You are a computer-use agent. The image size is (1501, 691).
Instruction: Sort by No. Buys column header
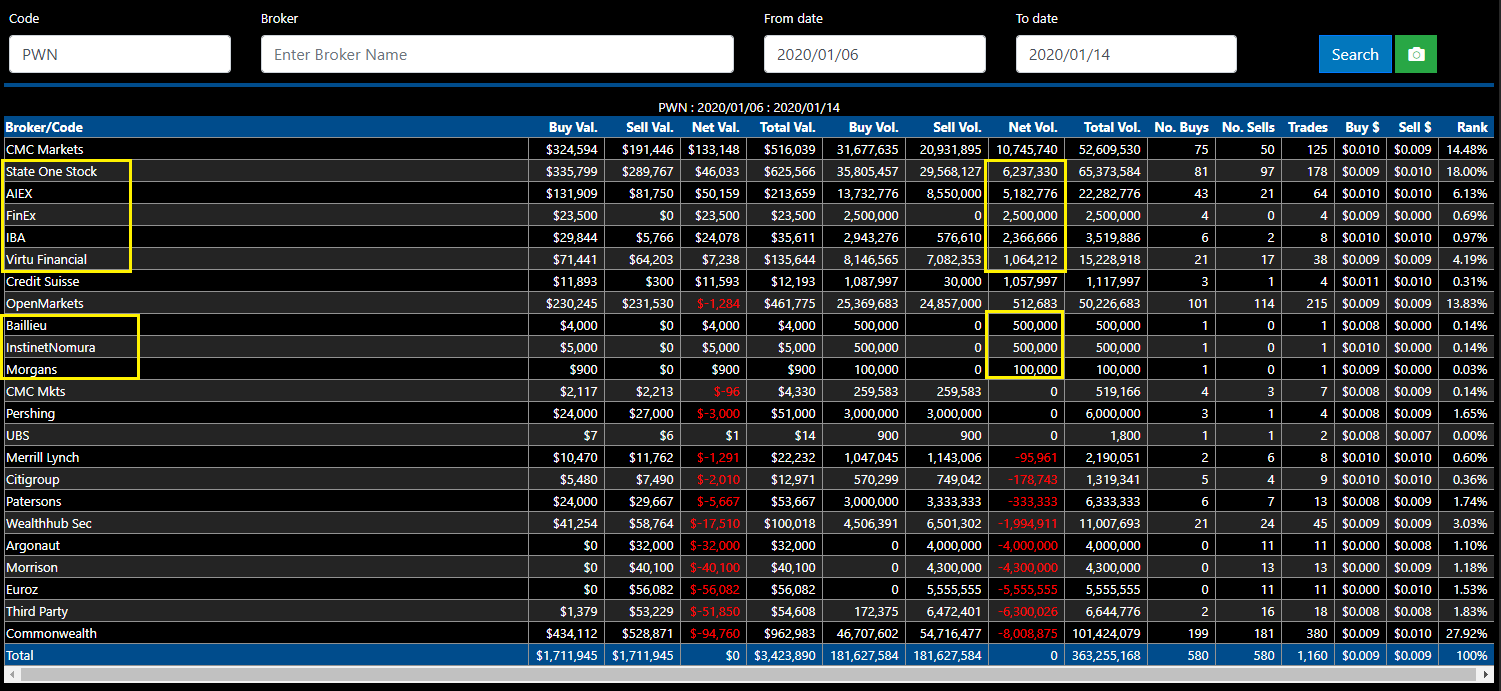1181,127
